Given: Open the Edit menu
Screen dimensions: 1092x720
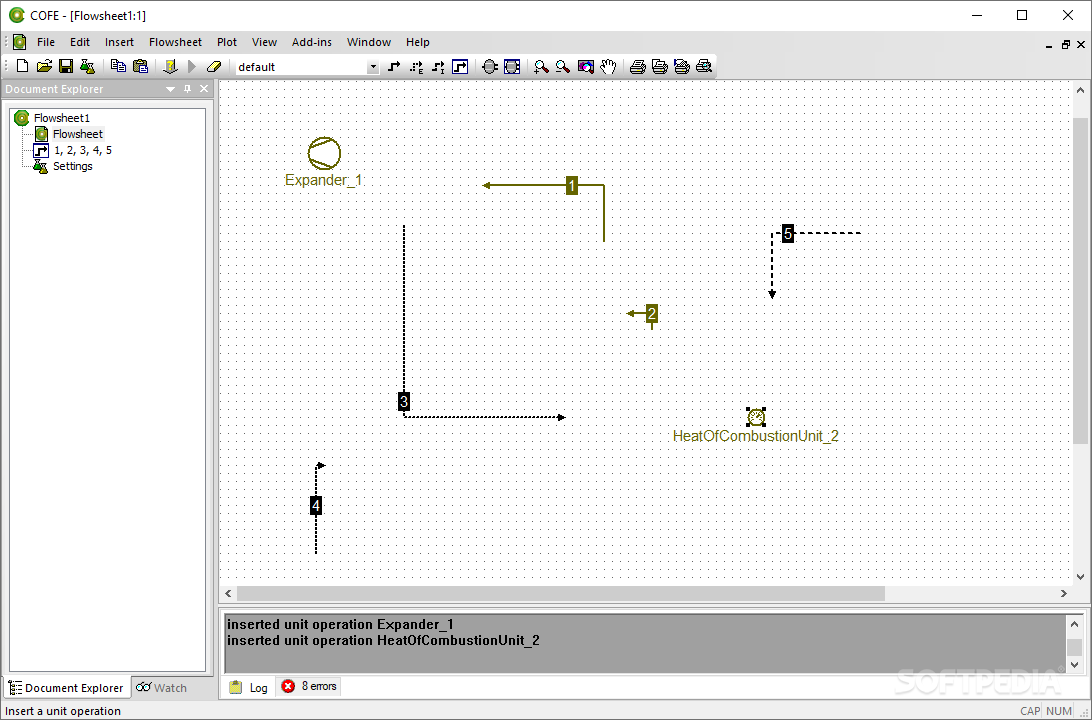Looking at the screenshot, I should point(79,42).
